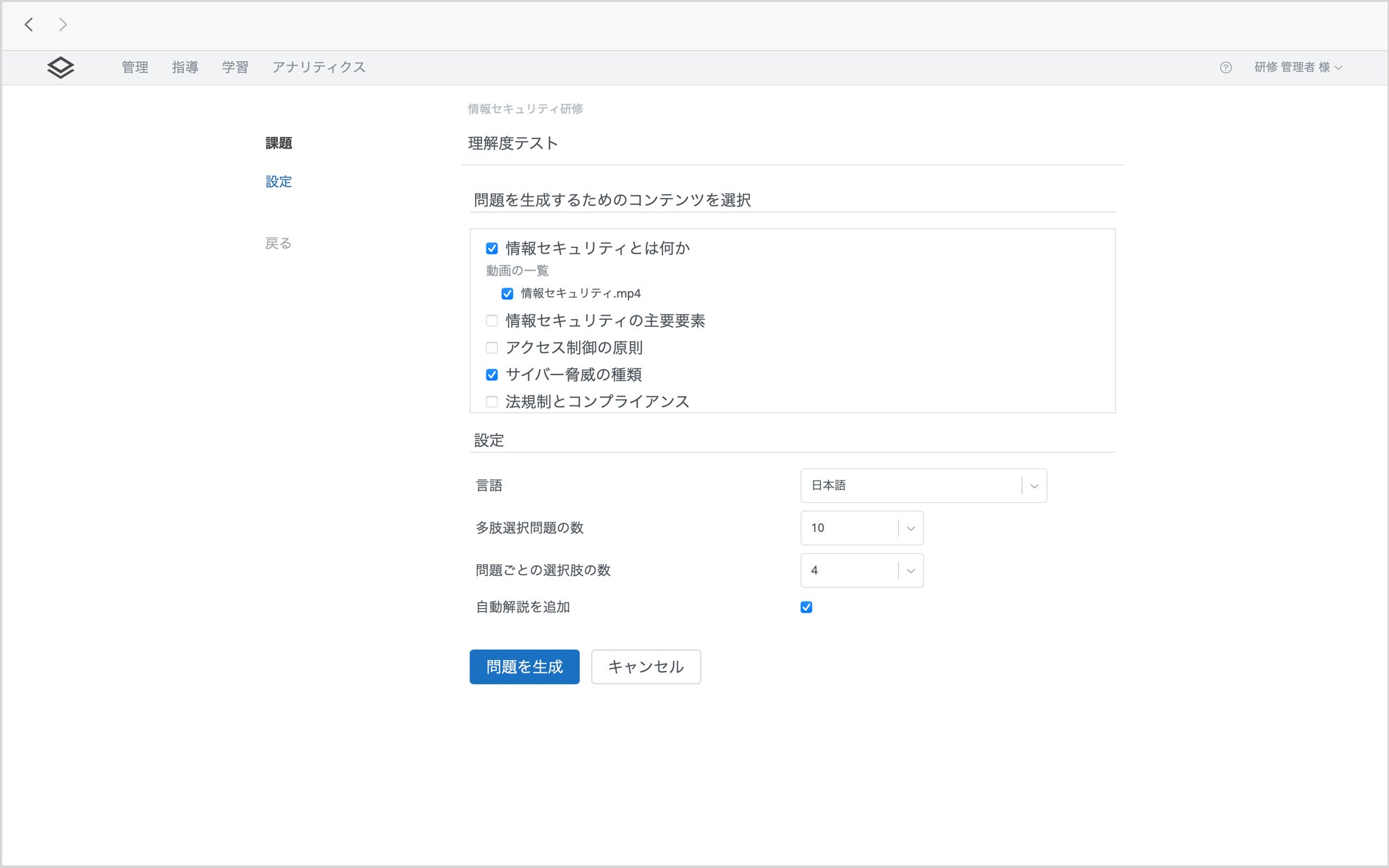Select 法規制とコンプライアンス checkbox
The image size is (1389, 868).
coord(491,402)
